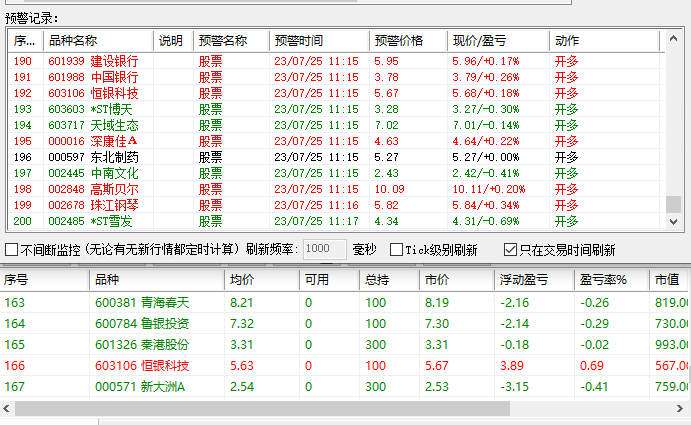Click 开多 action in row 196

coord(566,157)
